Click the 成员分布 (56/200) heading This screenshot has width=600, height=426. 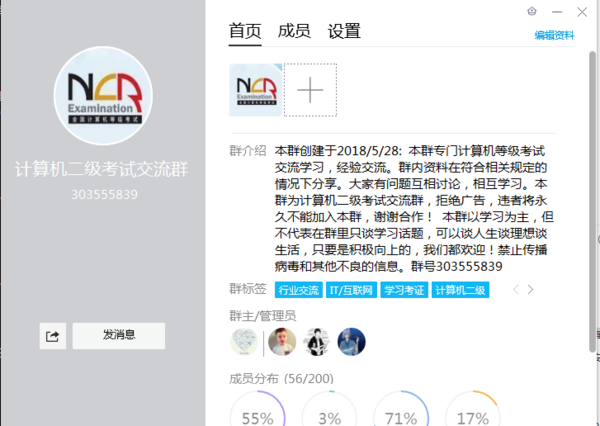(281, 379)
